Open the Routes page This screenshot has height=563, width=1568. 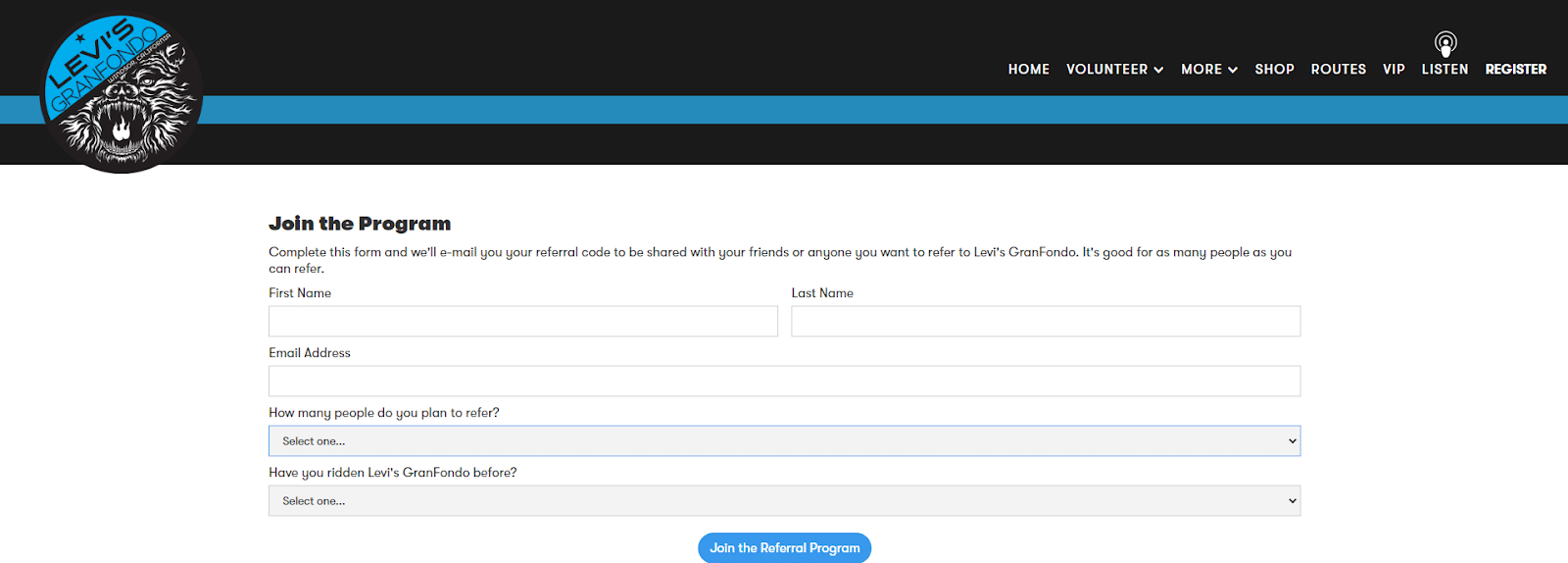click(x=1339, y=70)
